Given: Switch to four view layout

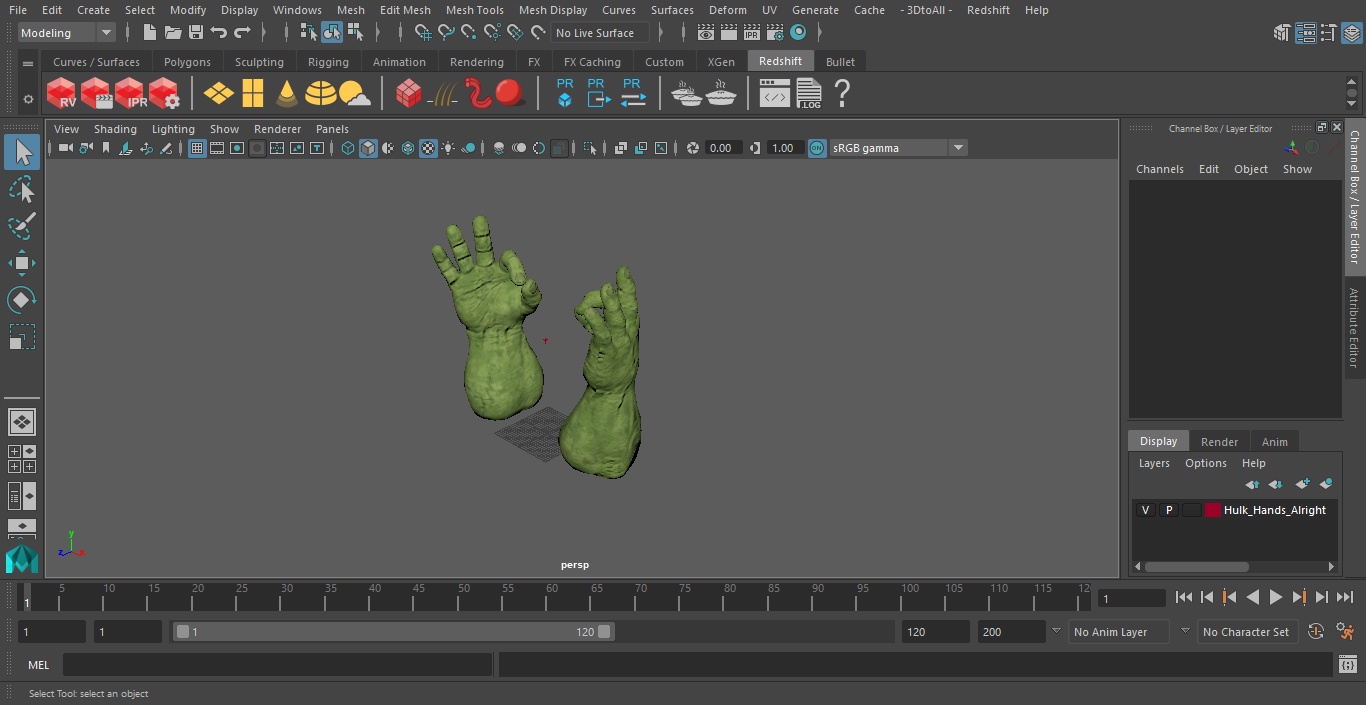Looking at the screenshot, I should click(x=22, y=459).
